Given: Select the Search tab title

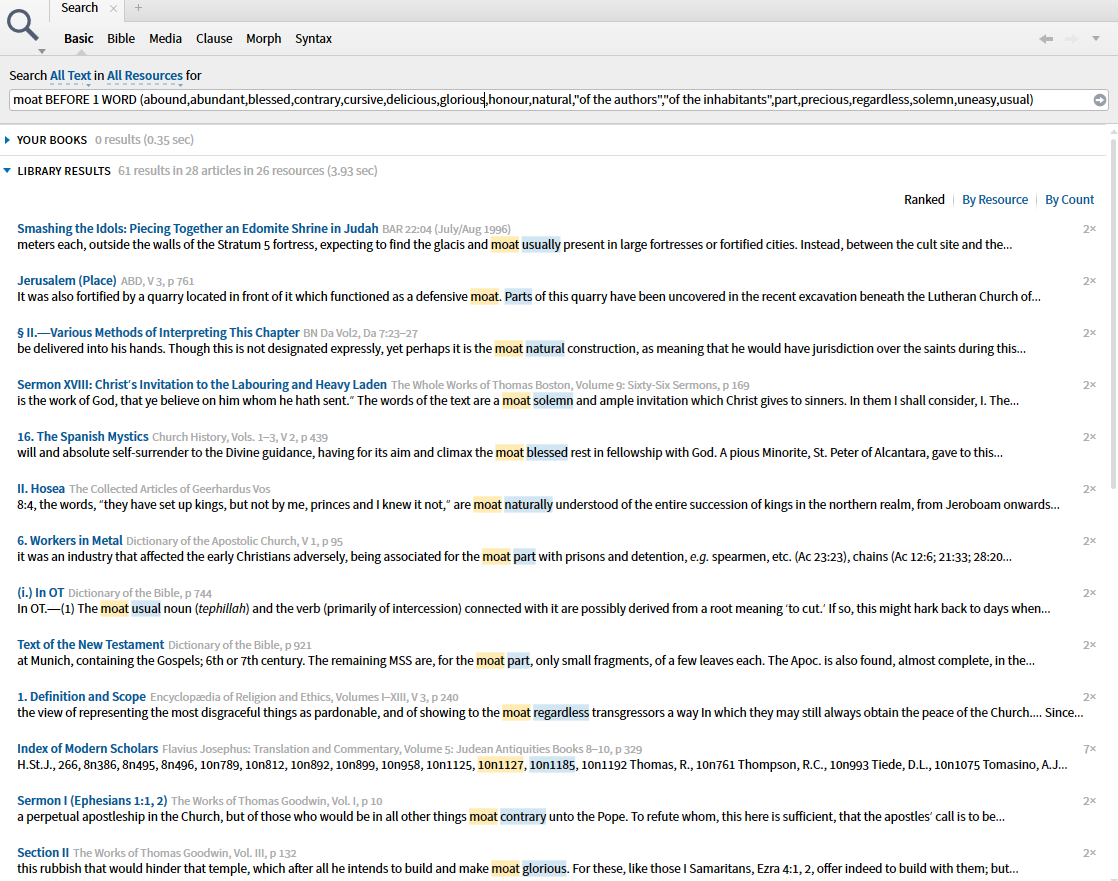Looking at the screenshot, I should pos(79,8).
